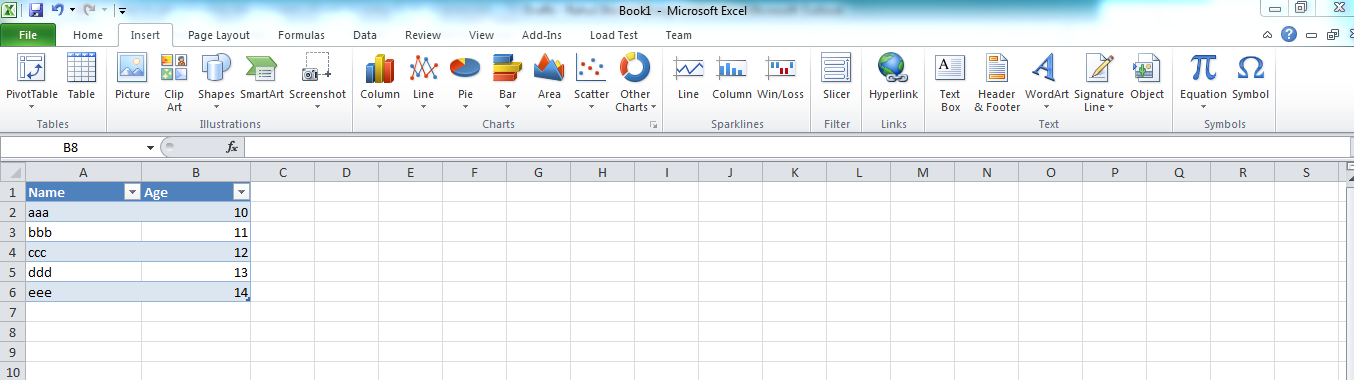This screenshot has width=1354, height=380.
Task: Open the Charts dialog launcher
Action: tap(654, 125)
